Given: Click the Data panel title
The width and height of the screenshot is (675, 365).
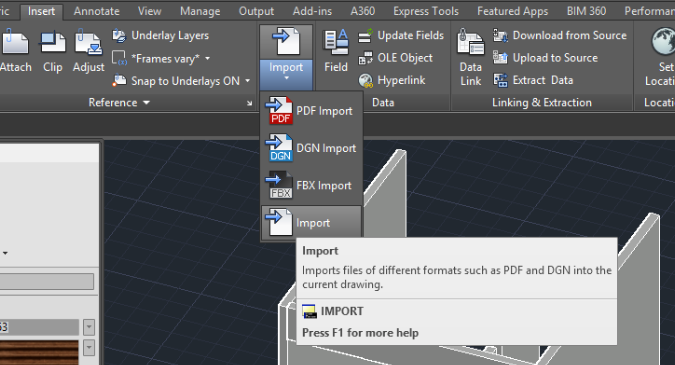Looking at the screenshot, I should pyautogui.click(x=383, y=102).
